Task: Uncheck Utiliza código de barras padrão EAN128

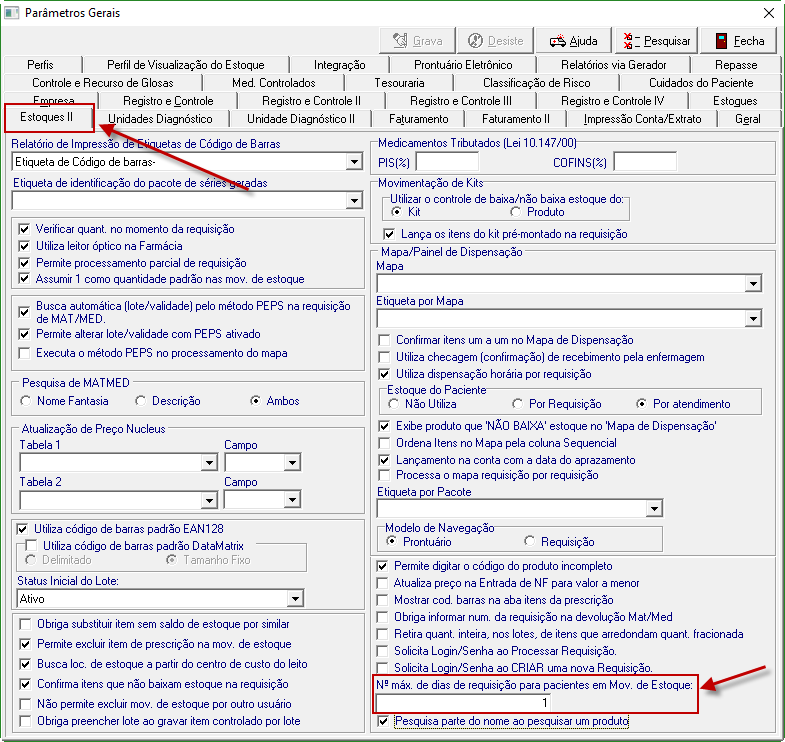Action: point(23,529)
